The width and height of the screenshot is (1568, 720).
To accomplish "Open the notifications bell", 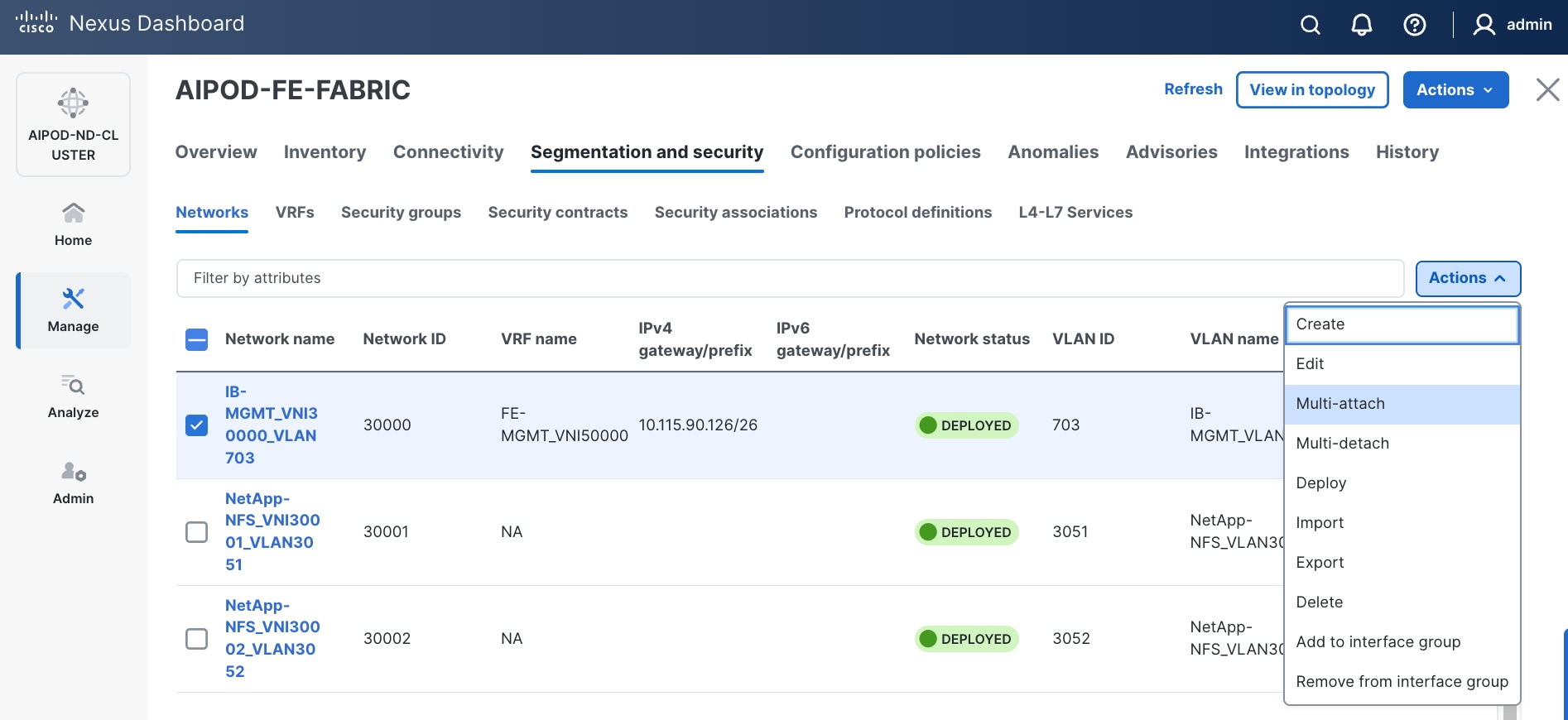I will click(1361, 25).
